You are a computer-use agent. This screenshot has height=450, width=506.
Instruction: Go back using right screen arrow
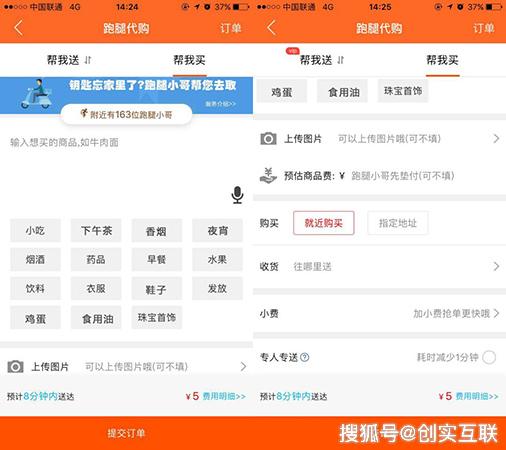(271, 28)
